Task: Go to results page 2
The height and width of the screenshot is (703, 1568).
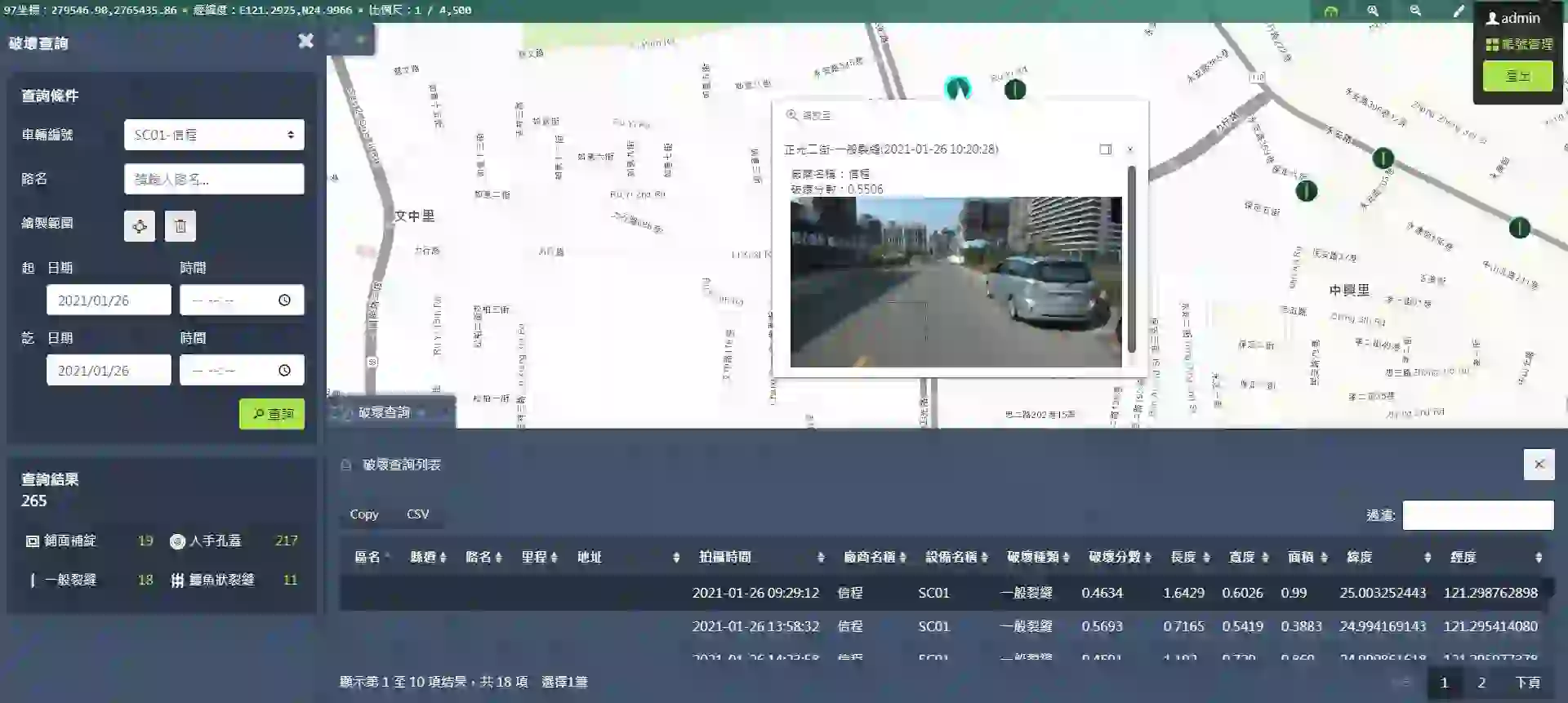Action: click(x=1481, y=683)
